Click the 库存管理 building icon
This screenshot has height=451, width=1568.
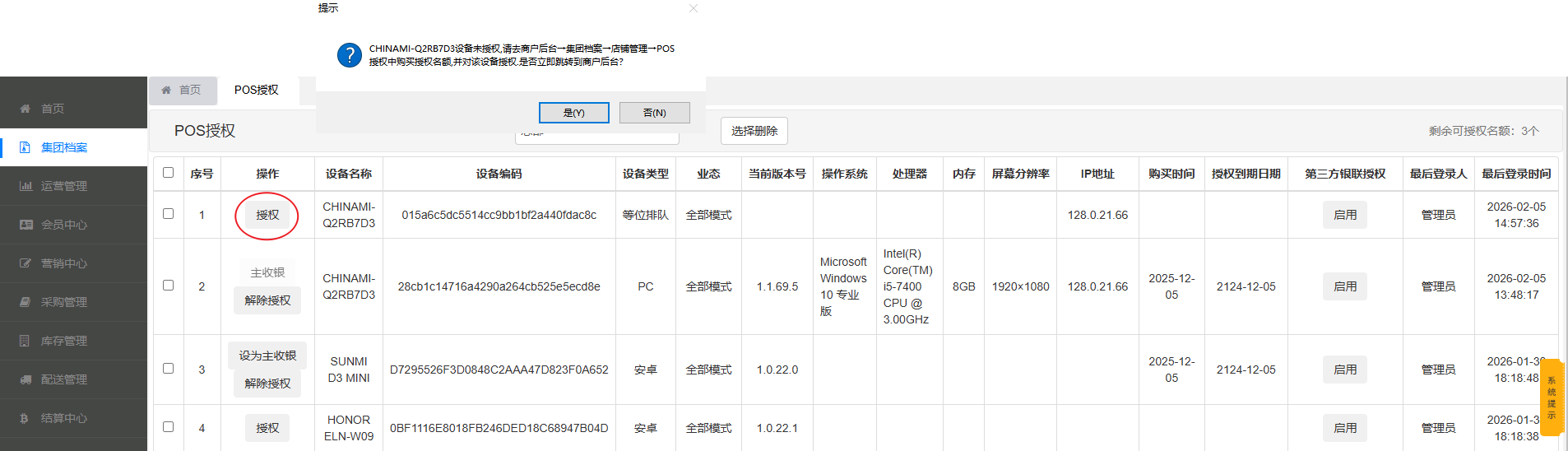pyautogui.click(x=25, y=341)
